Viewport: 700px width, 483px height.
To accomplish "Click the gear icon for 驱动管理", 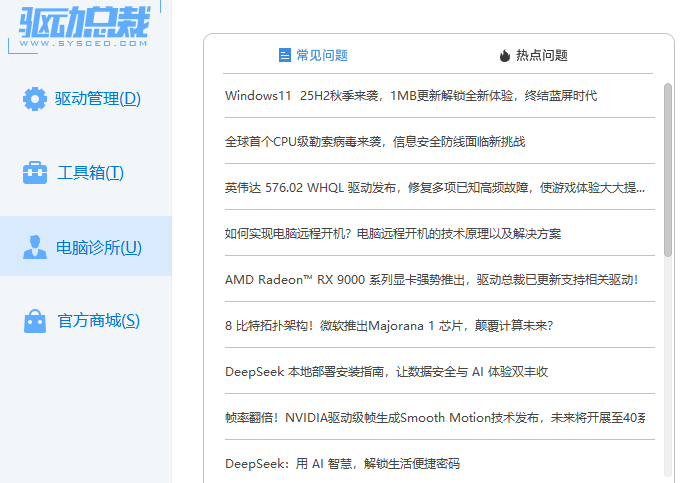I will [35, 99].
